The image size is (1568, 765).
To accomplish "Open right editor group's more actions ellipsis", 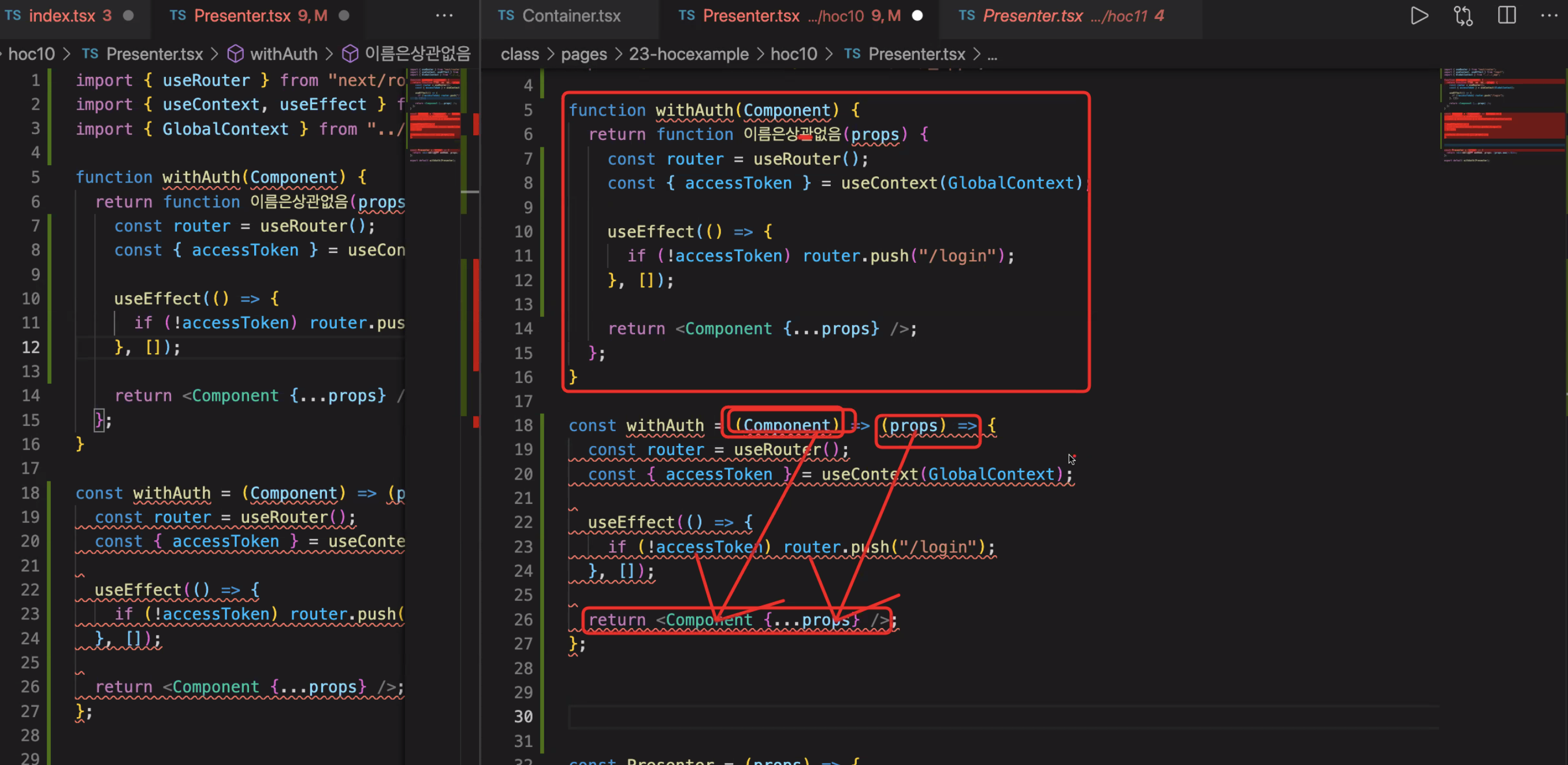I will [x=1548, y=15].
